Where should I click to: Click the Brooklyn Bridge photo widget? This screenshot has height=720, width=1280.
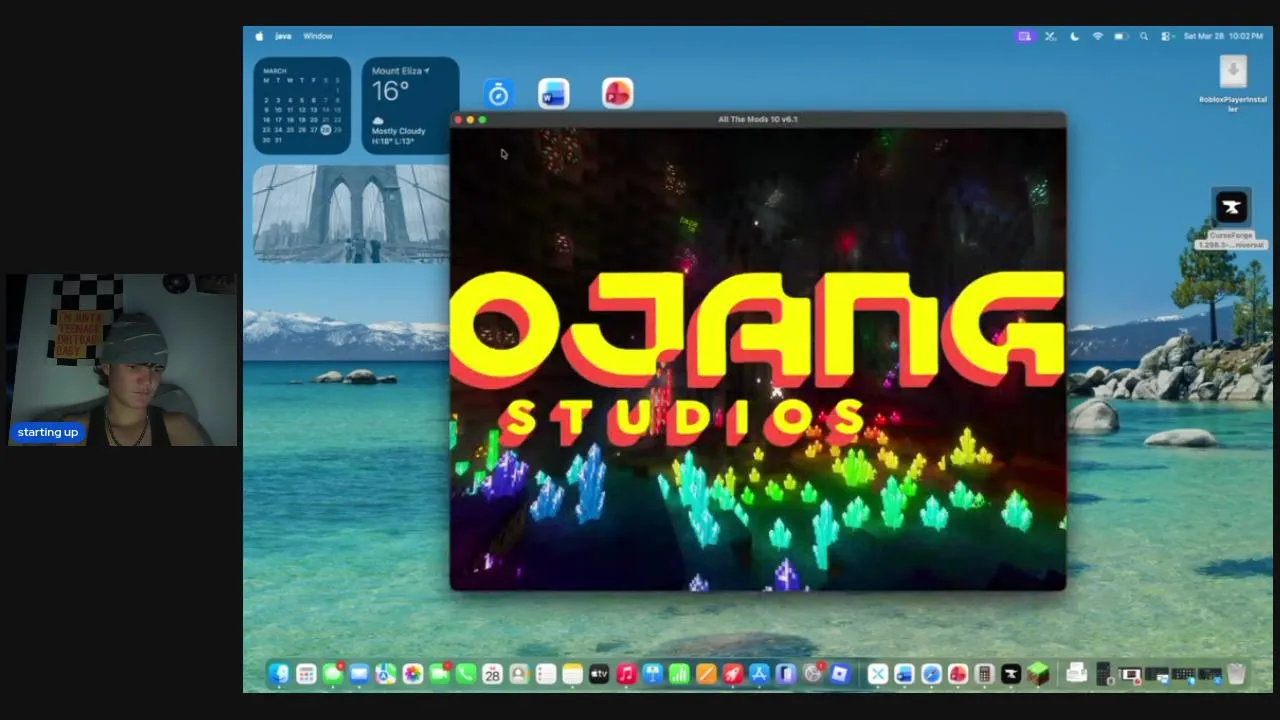[x=352, y=213]
